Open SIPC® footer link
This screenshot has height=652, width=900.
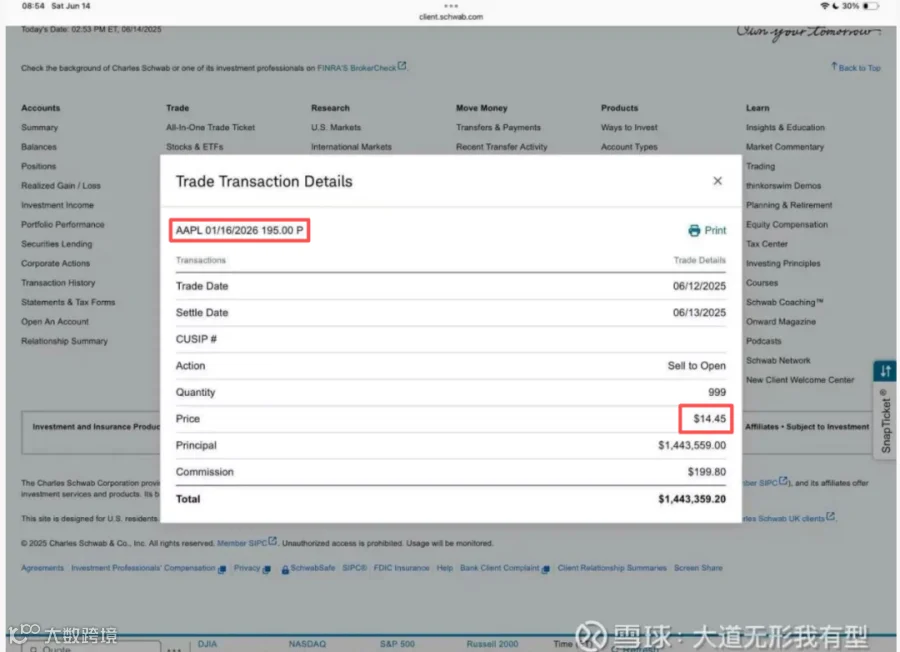coord(354,568)
